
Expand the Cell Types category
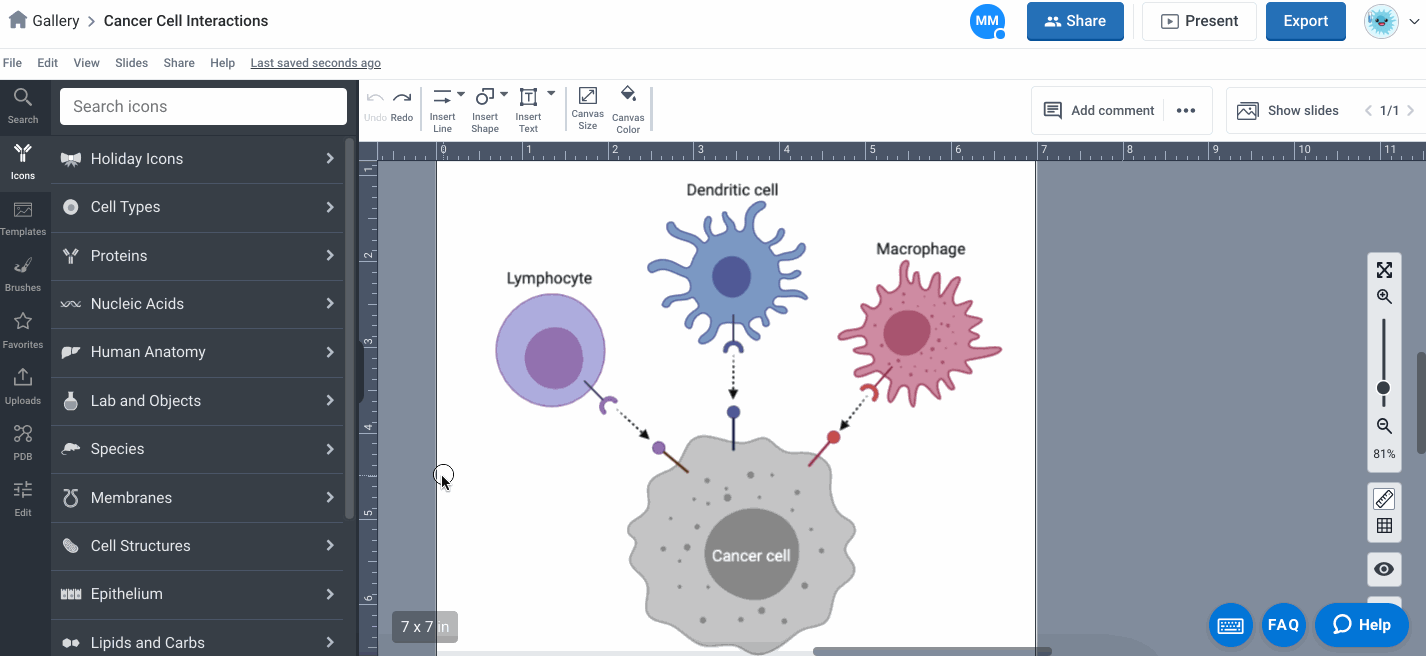(198, 207)
